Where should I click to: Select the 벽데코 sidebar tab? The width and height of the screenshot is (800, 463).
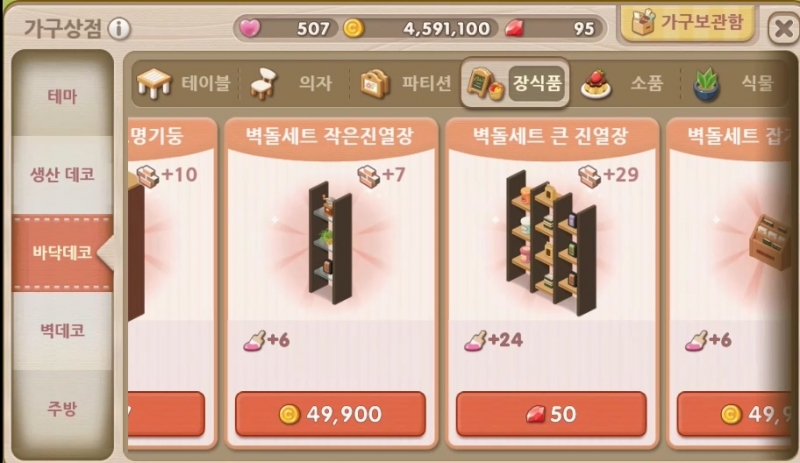click(62, 330)
